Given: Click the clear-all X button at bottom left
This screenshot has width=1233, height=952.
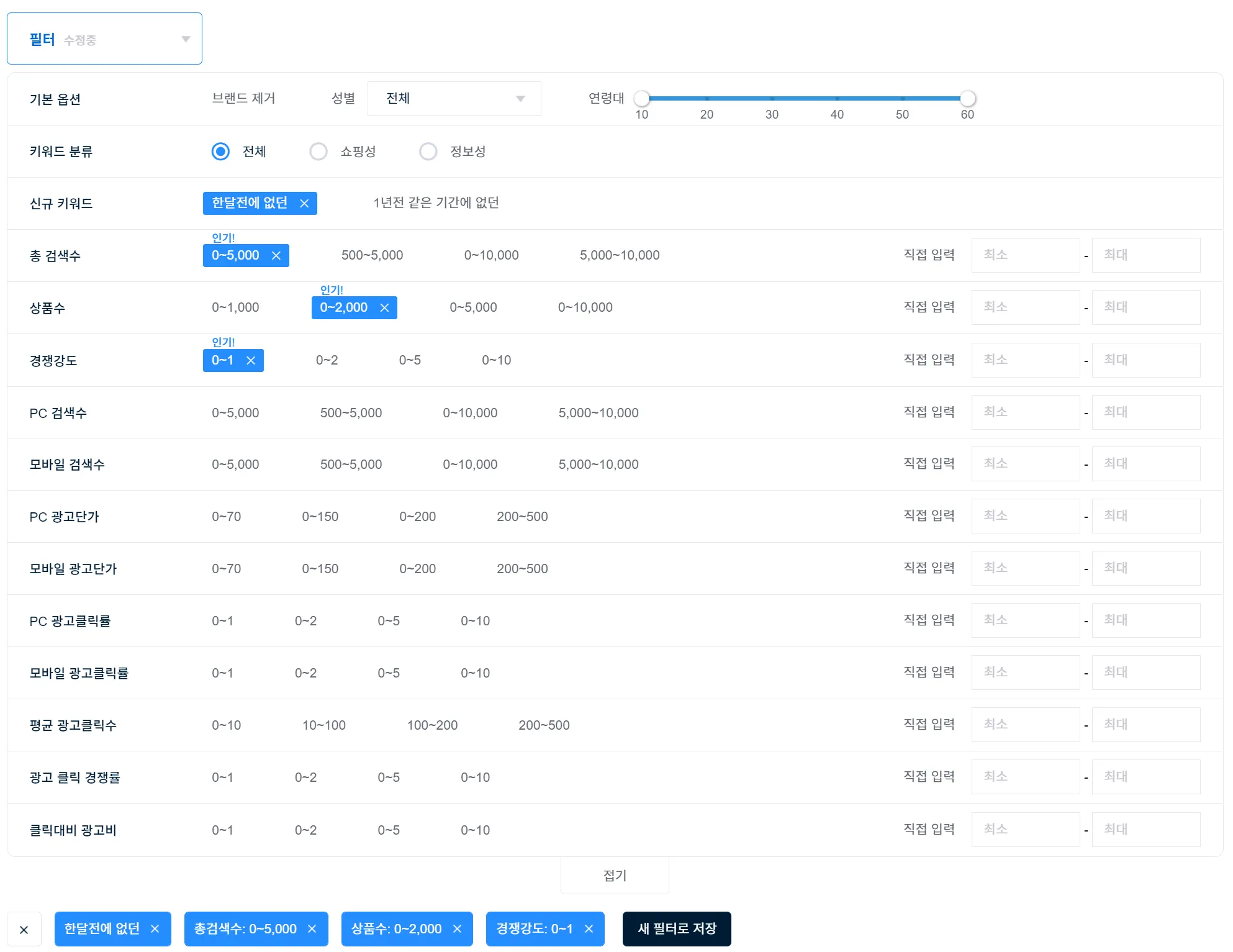Looking at the screenshot, I should pos(24,930).
